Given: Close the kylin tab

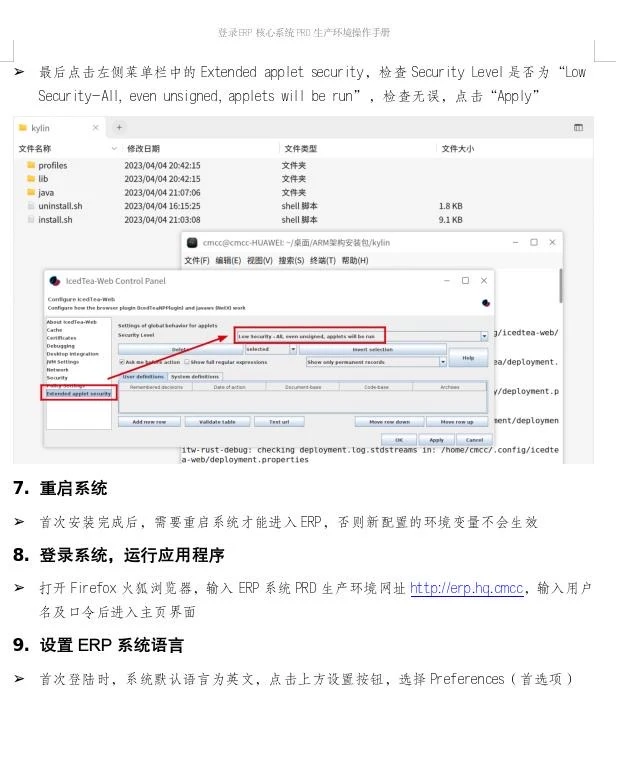Looking at the screenshot, I should (96, 128).
